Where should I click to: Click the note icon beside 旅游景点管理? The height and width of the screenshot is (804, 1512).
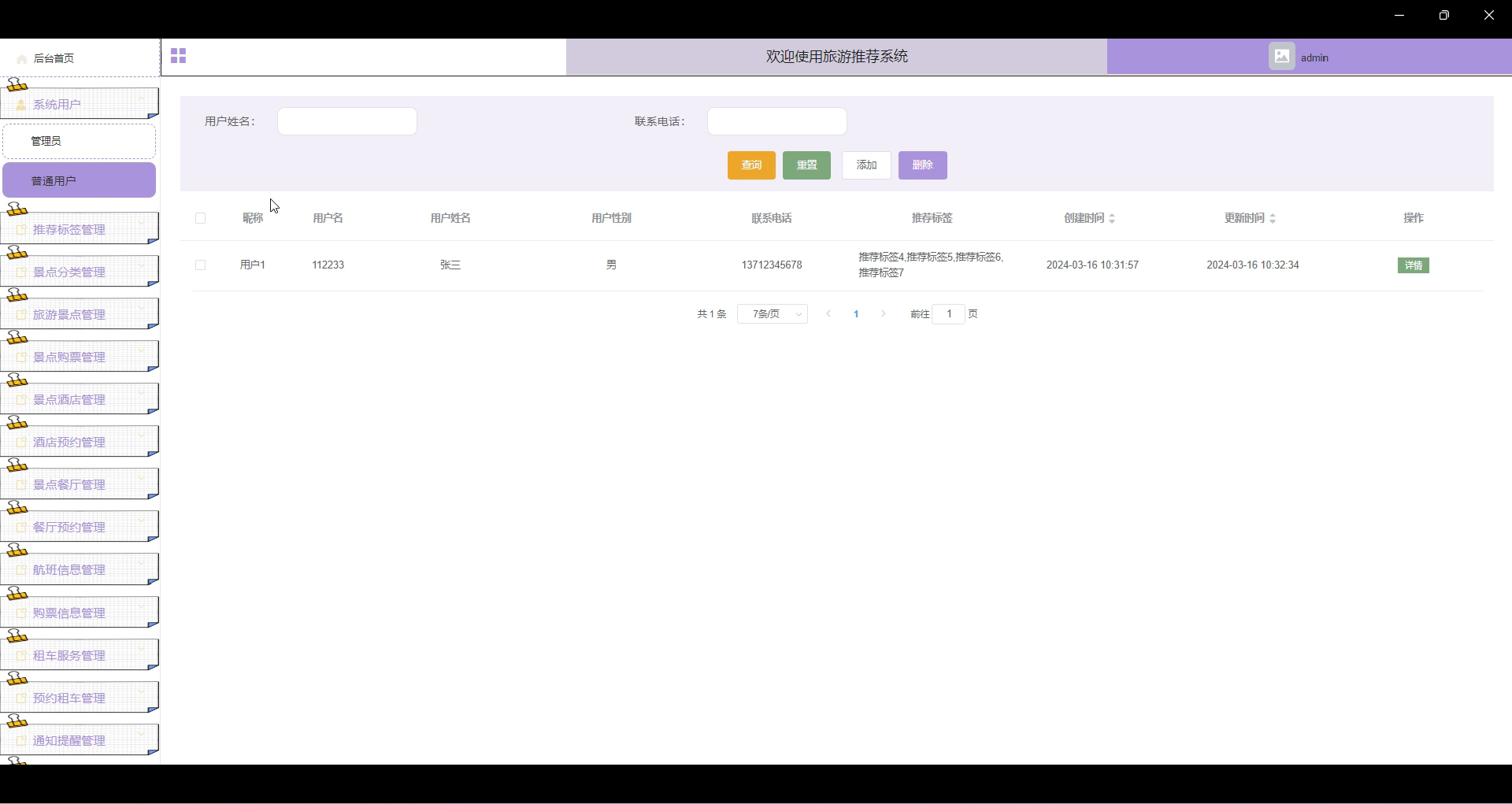21,315
